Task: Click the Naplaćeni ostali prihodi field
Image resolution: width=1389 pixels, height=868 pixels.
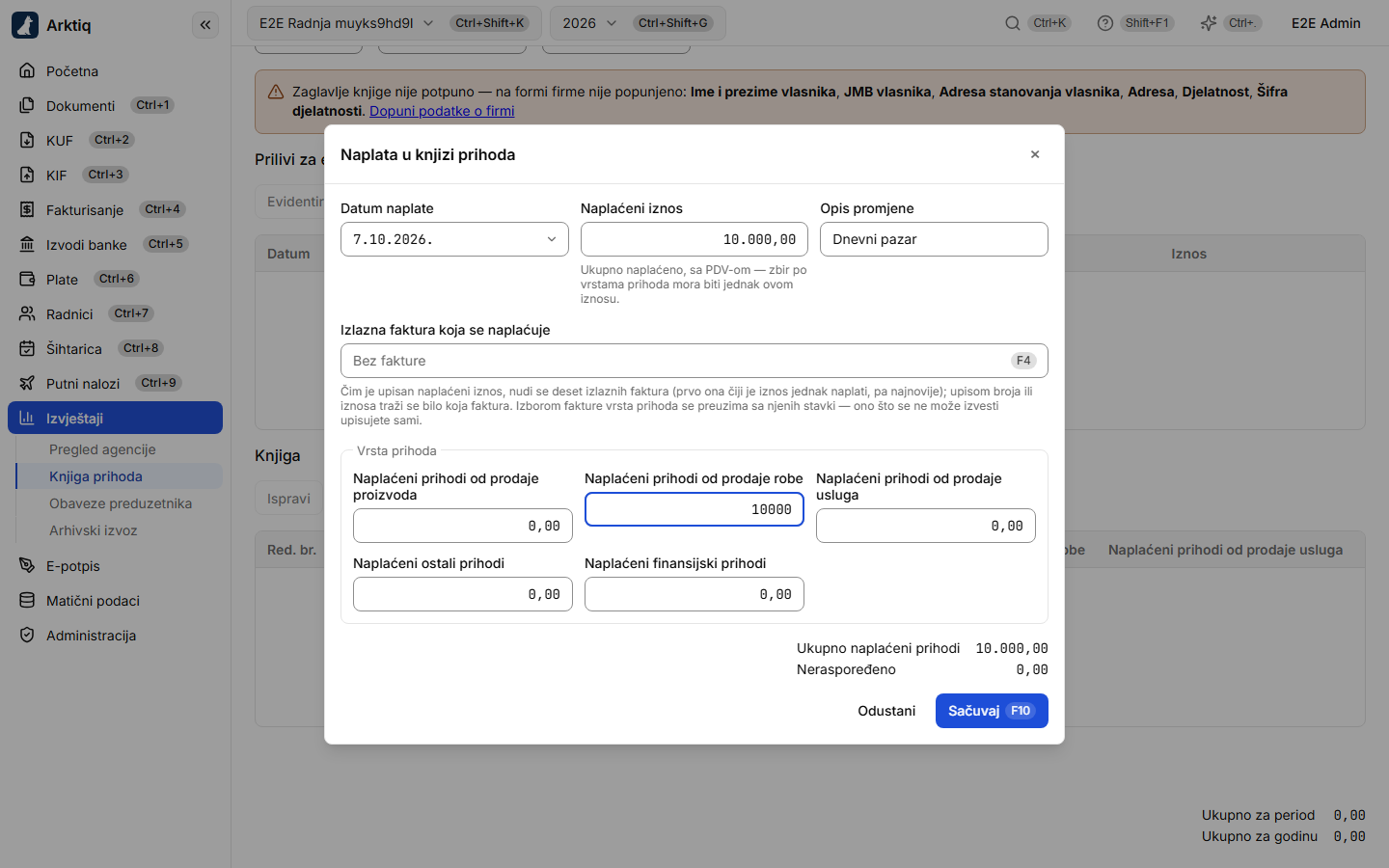Action: [x=463, y=594]
